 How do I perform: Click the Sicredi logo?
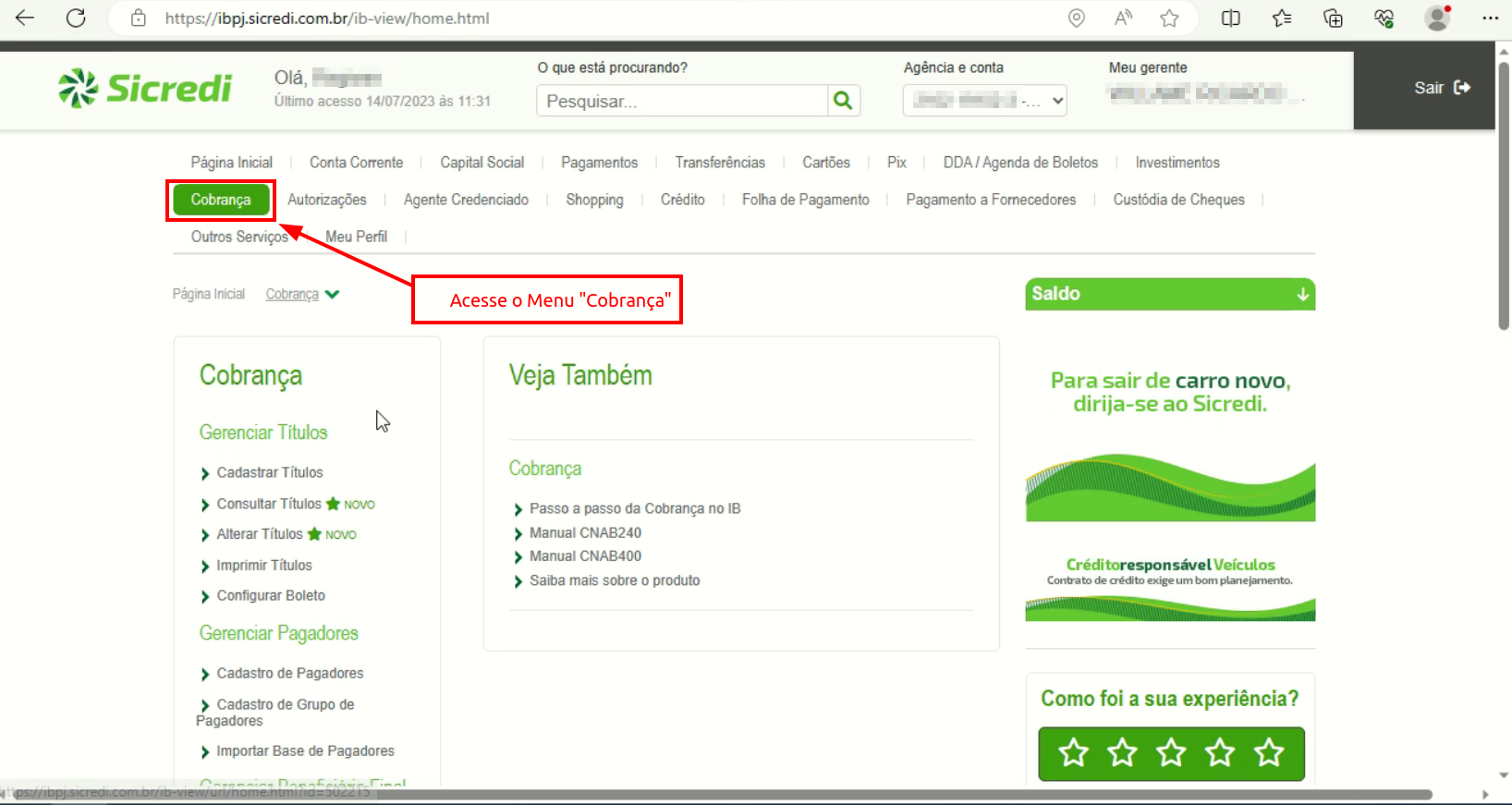coord(145,88)
